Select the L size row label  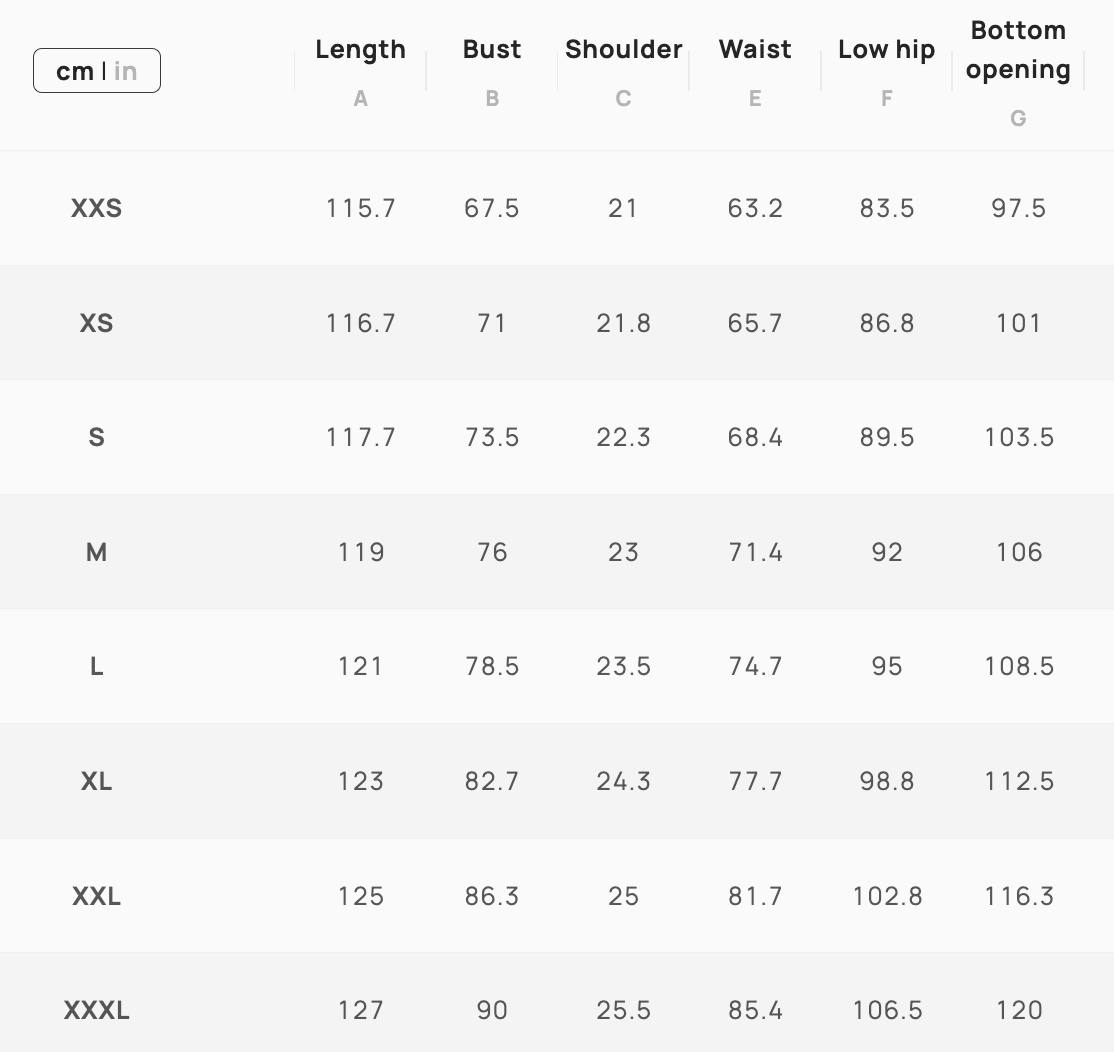pos(96,666)
